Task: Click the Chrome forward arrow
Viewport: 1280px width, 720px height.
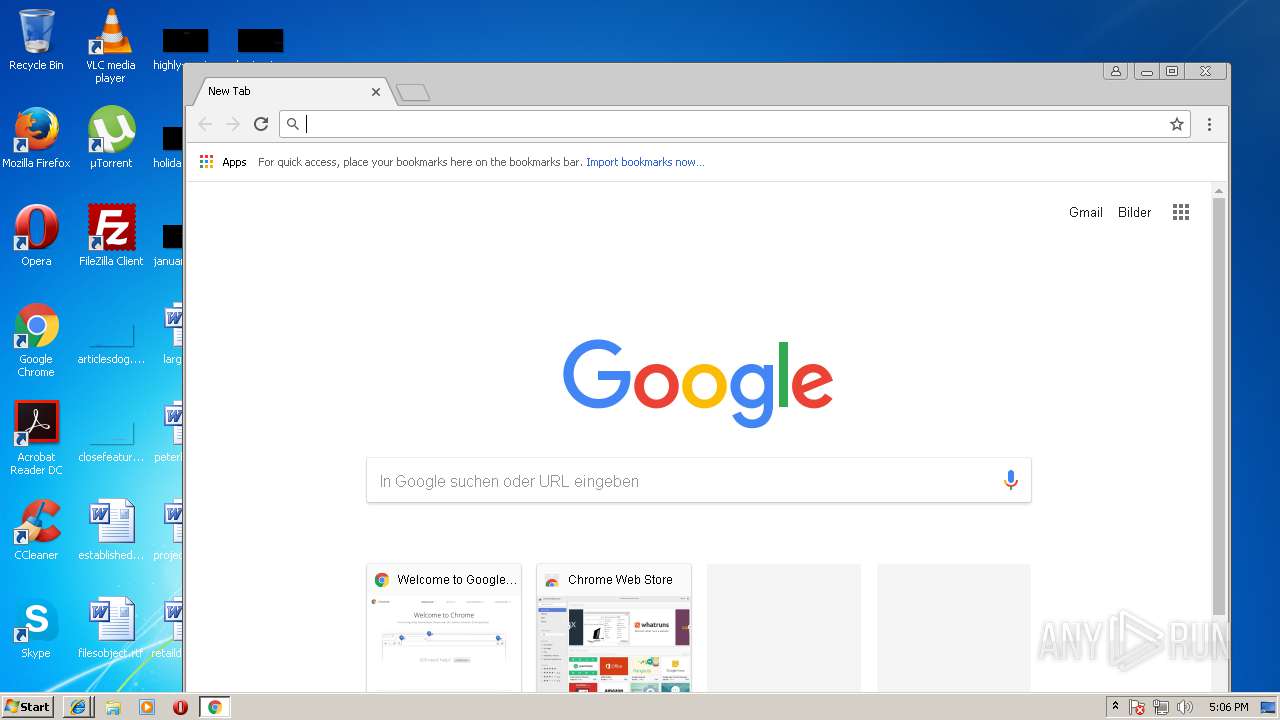Action: (233, 124)
